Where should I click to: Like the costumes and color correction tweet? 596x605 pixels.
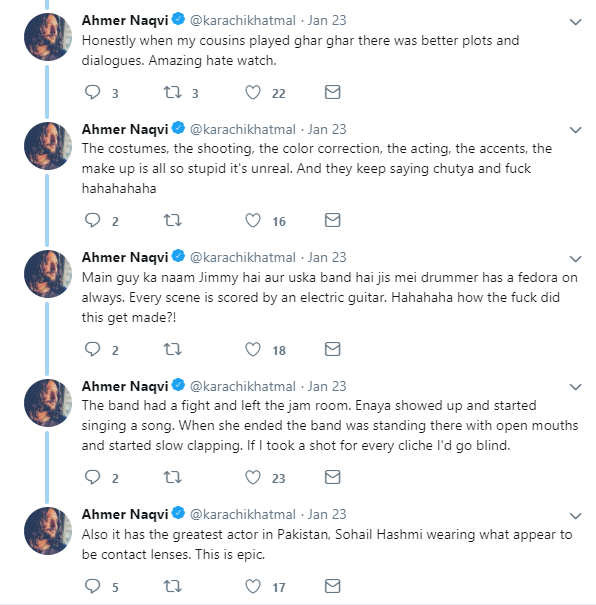pyautogui.click(x=253, y=221)
